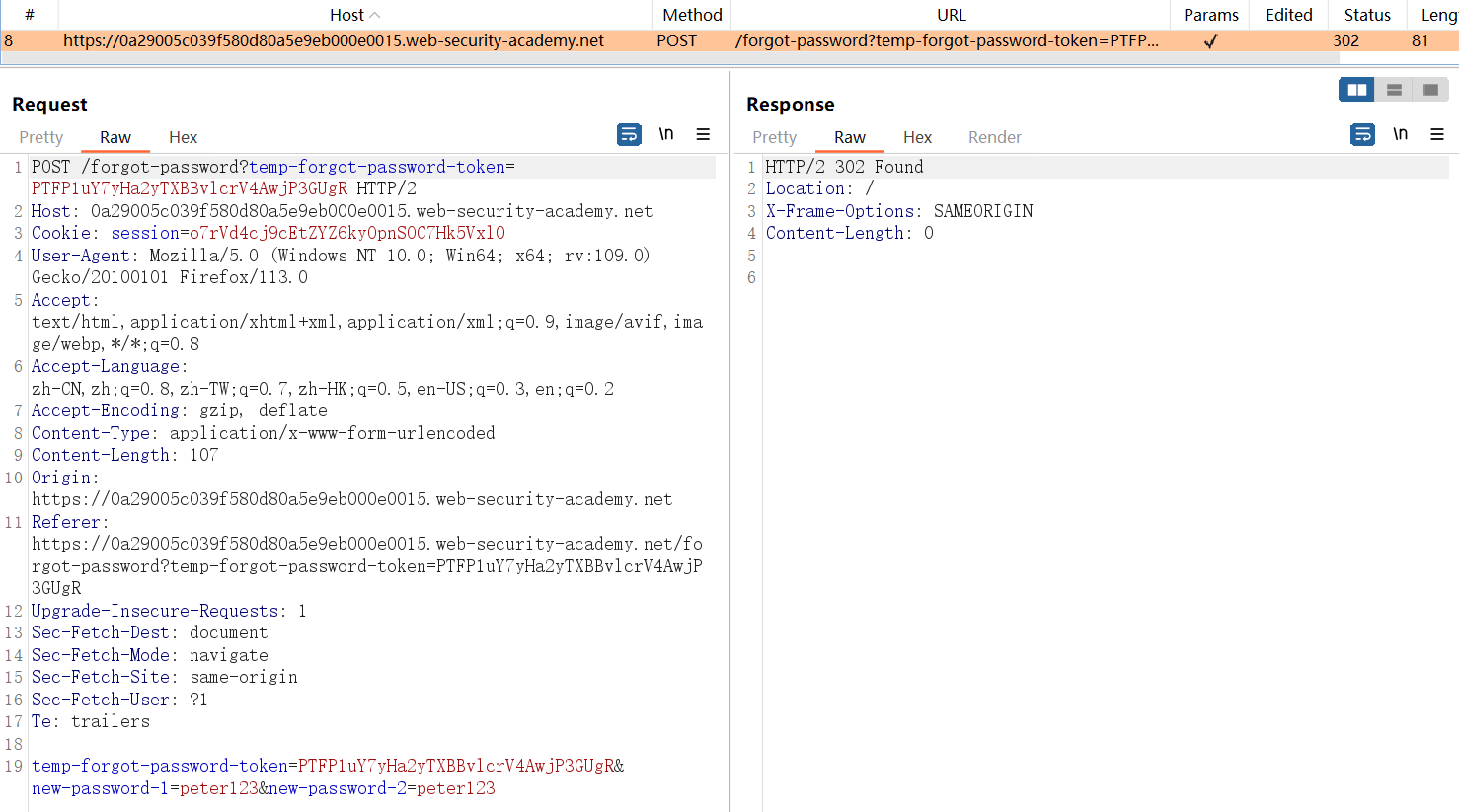Select the top-bottom split layout icon

point(1394,90)
